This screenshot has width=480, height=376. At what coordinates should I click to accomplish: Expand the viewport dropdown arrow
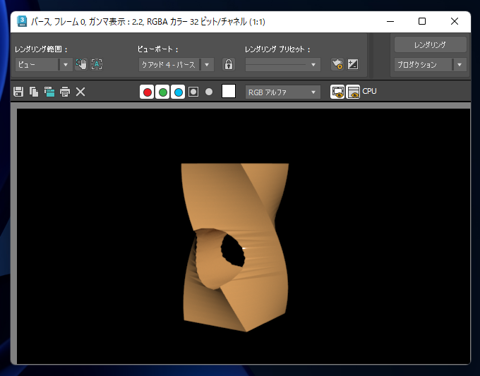pos(207,64)
